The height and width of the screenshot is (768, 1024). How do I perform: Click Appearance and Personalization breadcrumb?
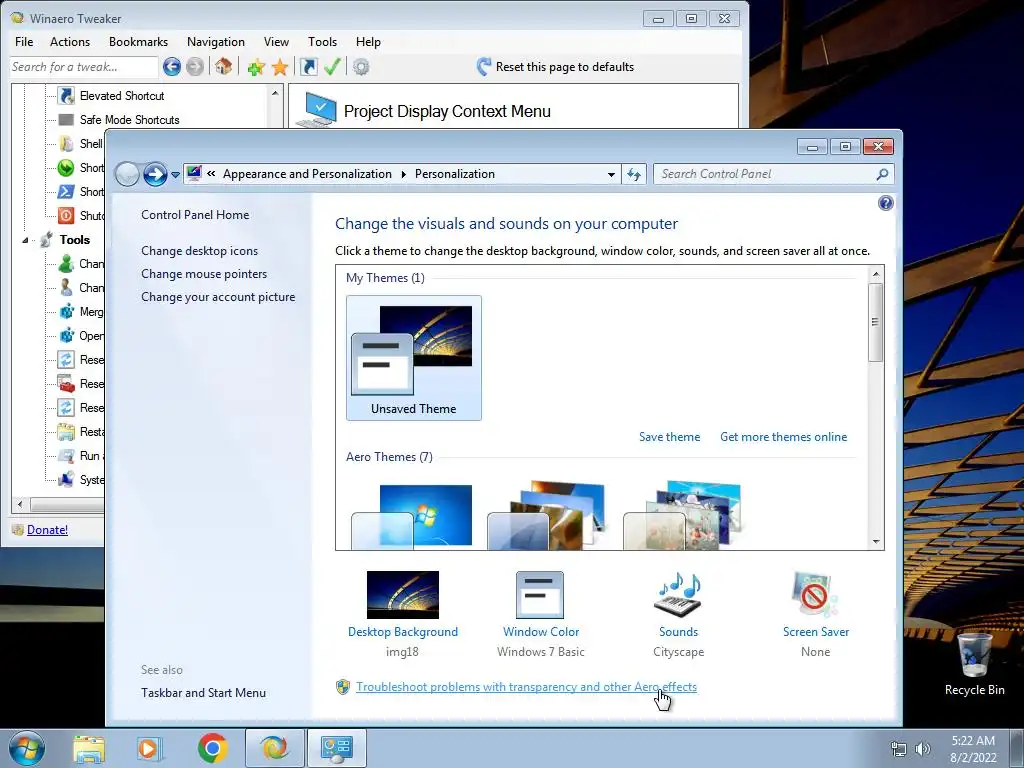click(307, 174)
